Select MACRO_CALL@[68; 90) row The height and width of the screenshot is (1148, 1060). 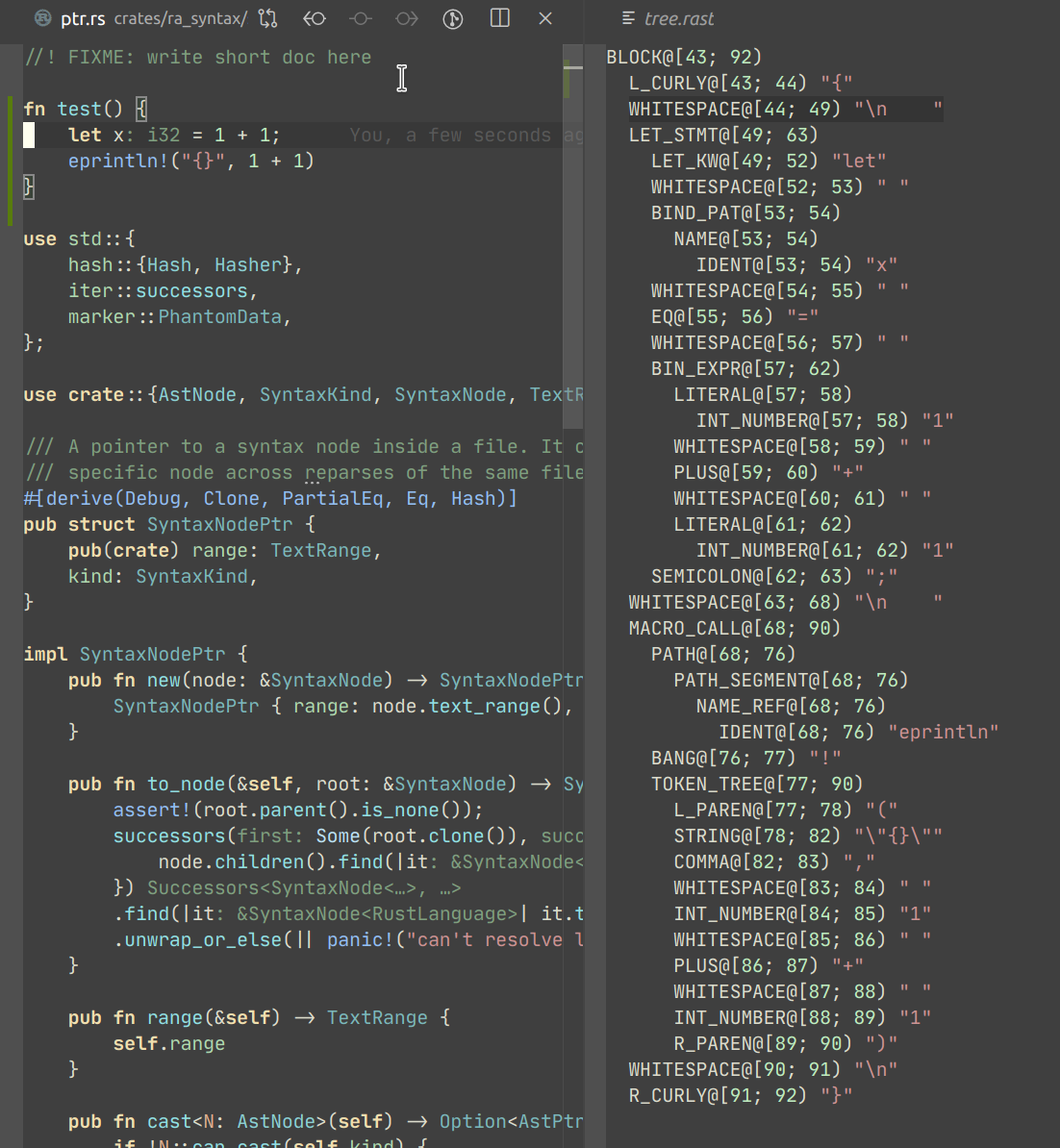[735, 628]
